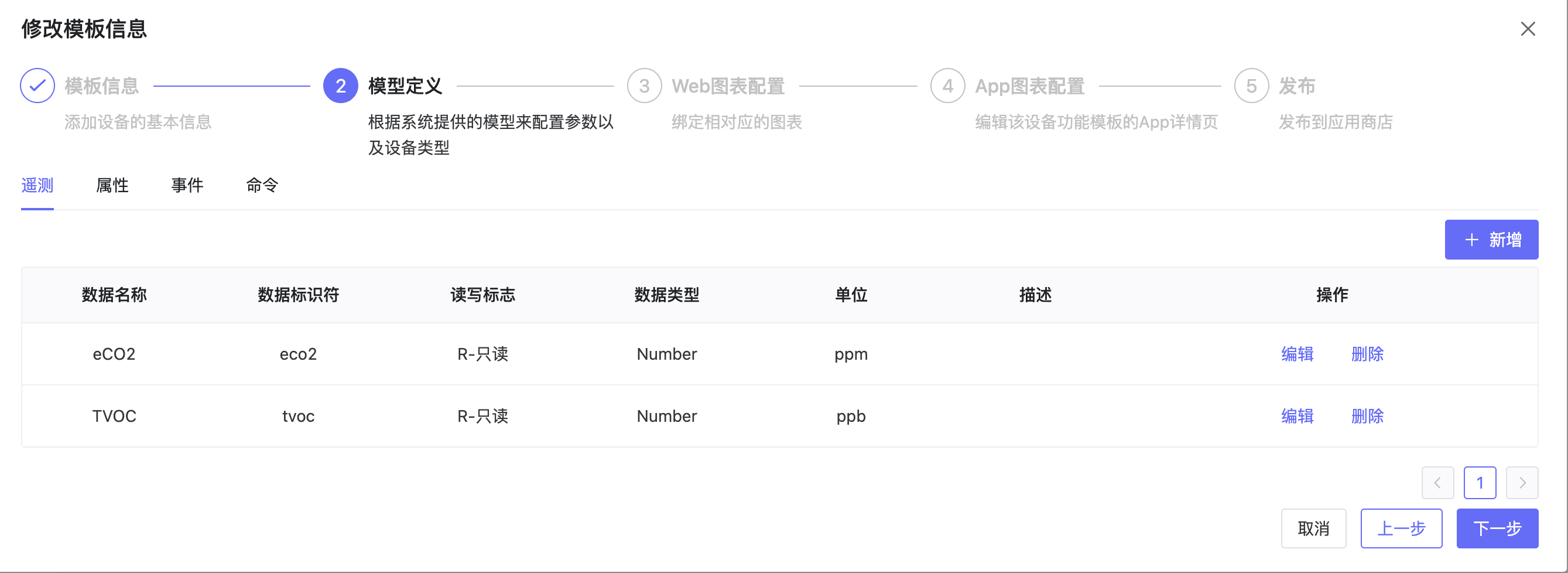Click the next page arrow in pagination

pyautogui.click(x=1522, y=482)
